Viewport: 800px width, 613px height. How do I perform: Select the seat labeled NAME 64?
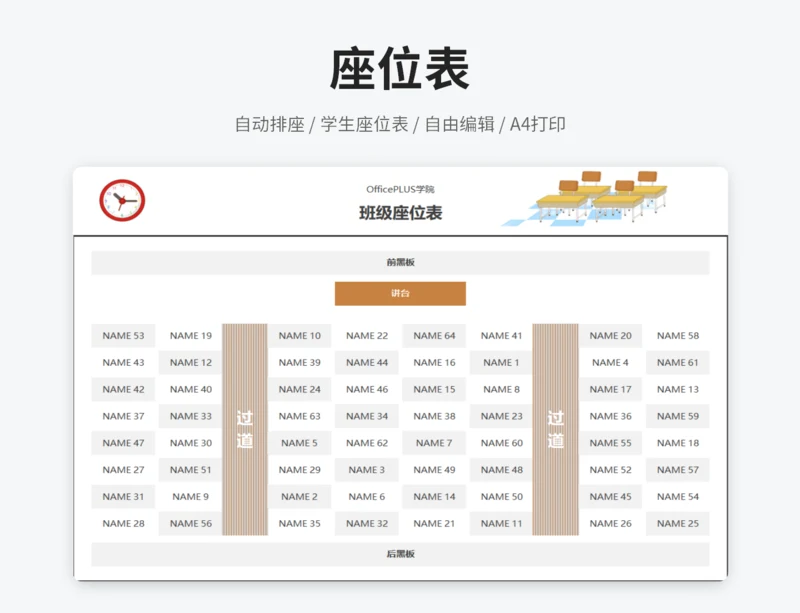point(433,336)
